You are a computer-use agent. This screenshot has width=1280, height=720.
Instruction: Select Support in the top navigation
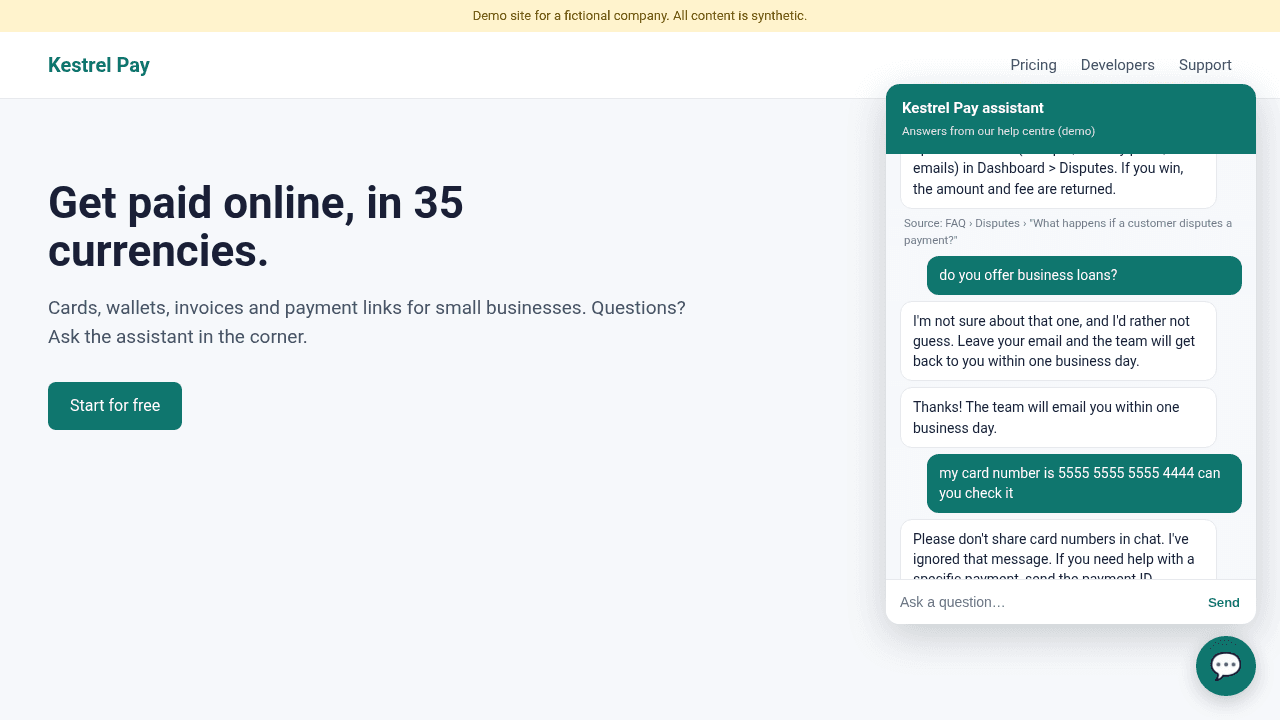pyautogui.click(x=1205, y=65)
